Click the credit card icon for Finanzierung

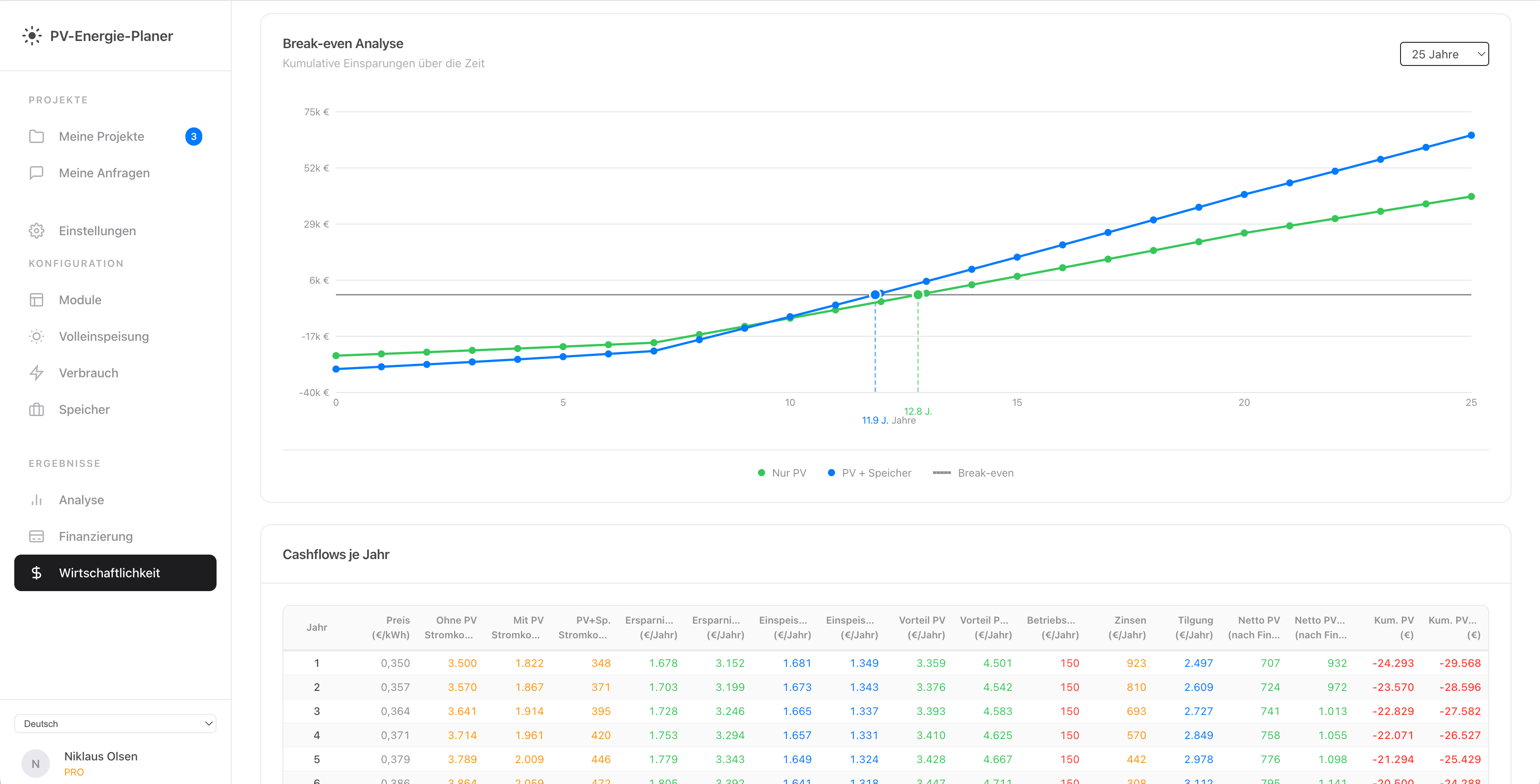37,537
